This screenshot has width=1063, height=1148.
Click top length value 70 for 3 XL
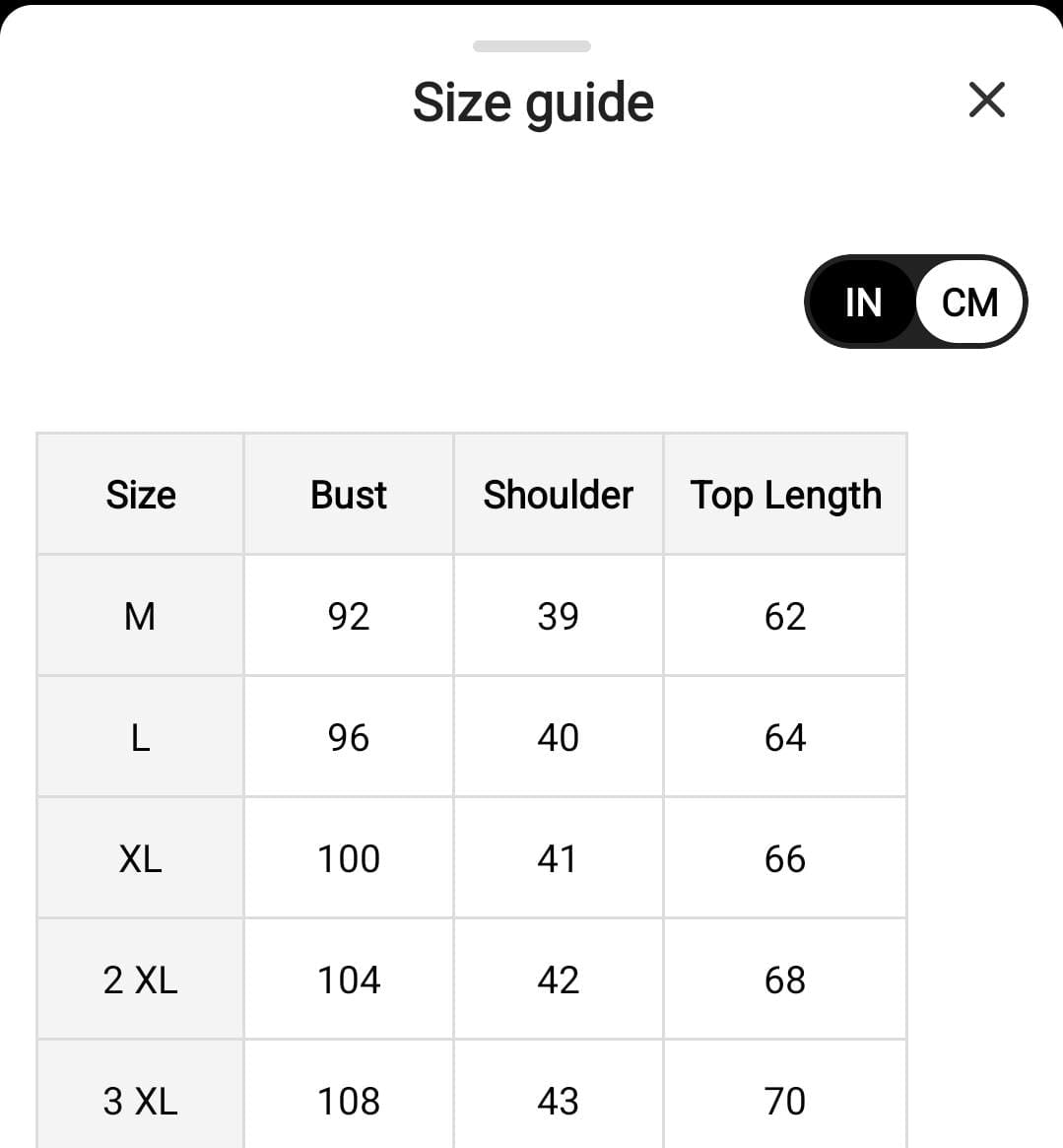pos(785,1101)
